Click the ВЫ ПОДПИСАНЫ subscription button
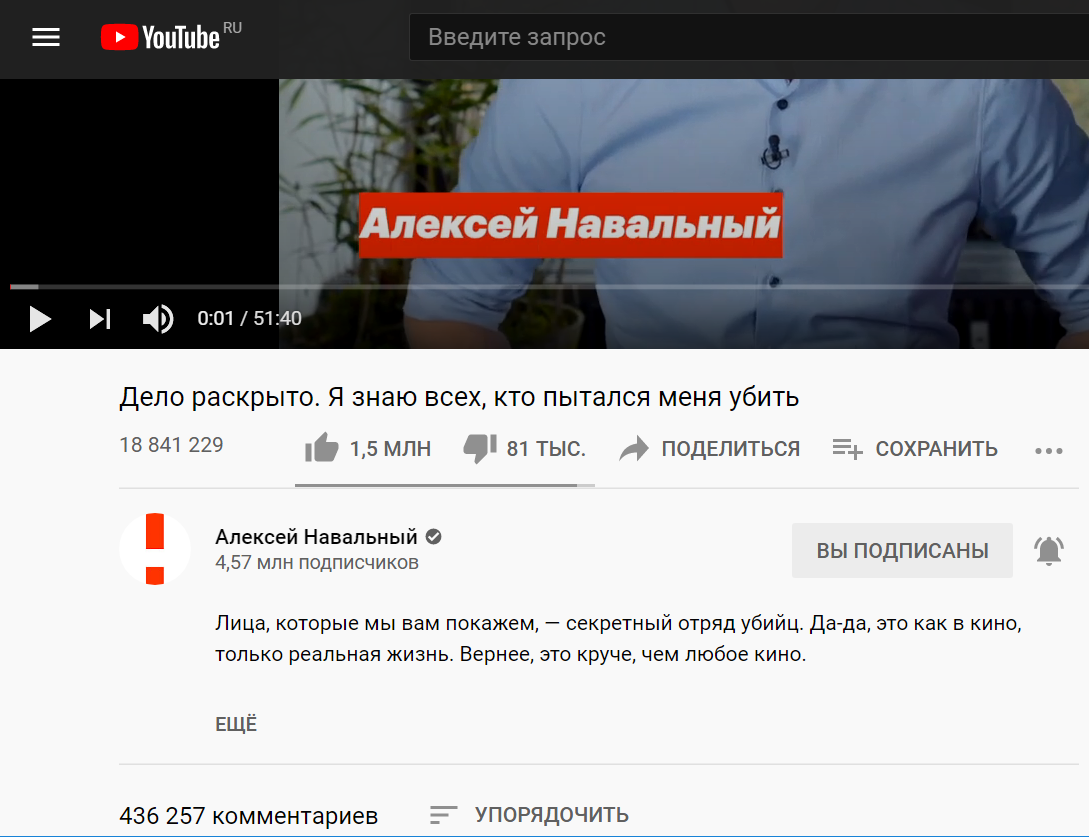 tap(902, 550)
